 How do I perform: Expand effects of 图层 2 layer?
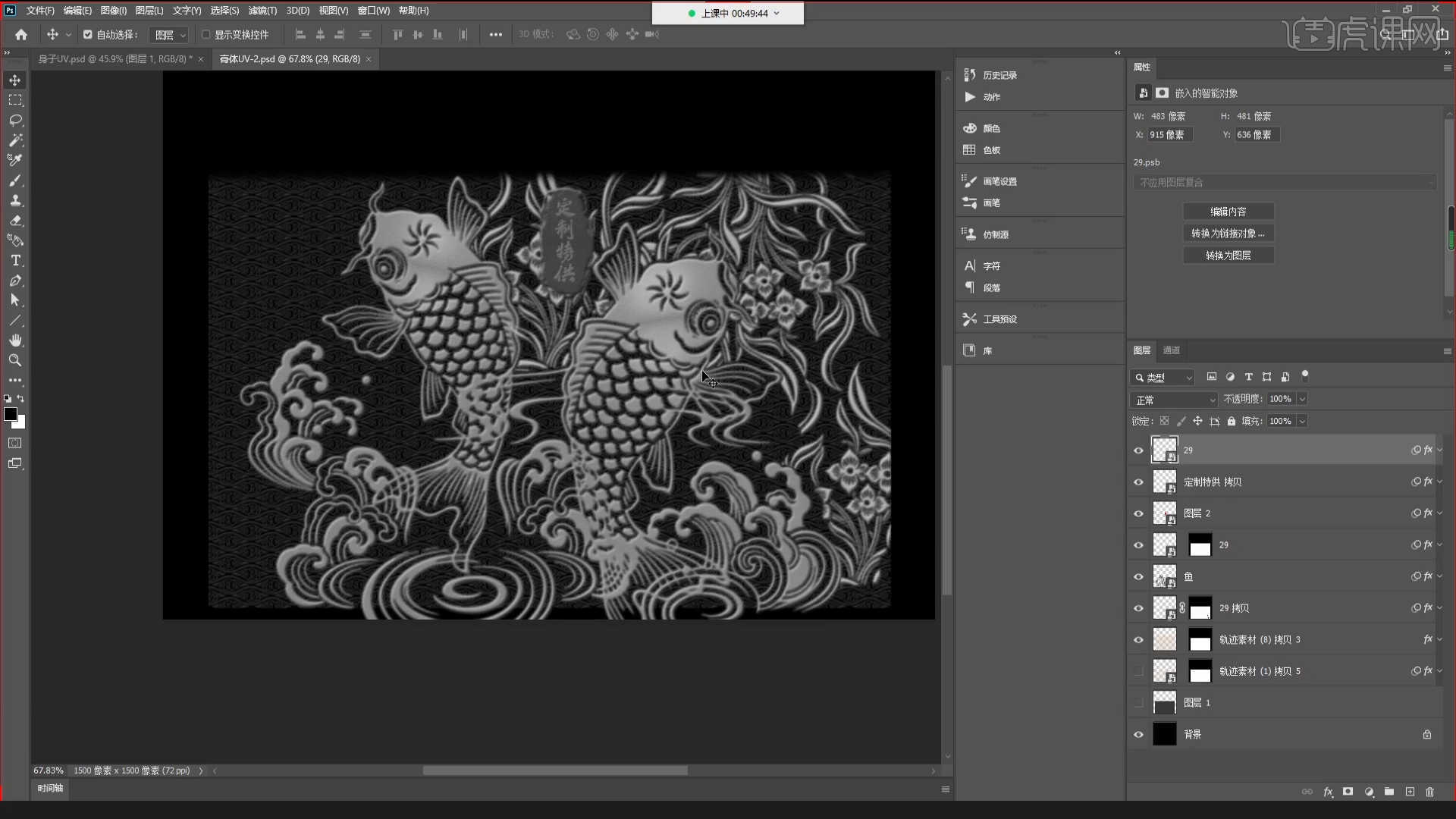pyautogui.click(x=1439, y=513)
